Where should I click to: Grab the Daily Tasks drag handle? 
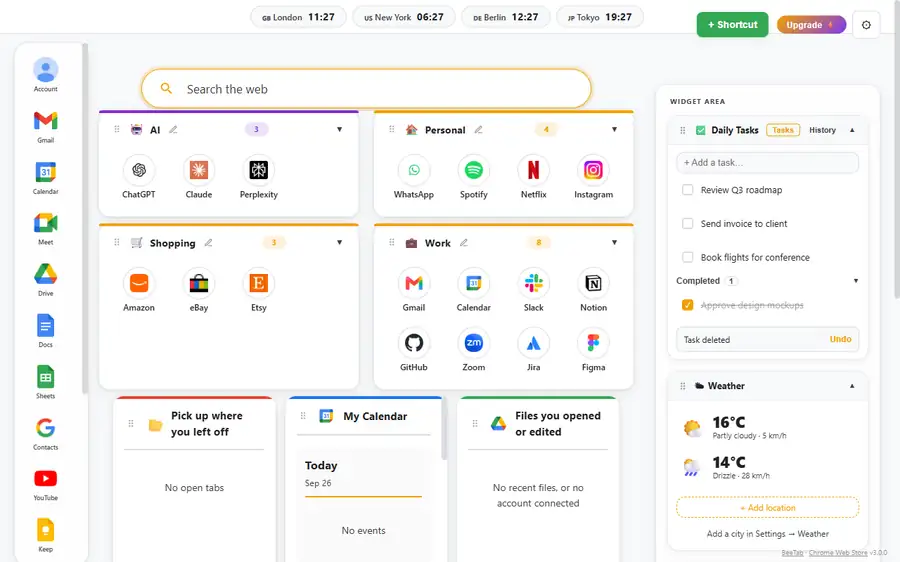pos(682,130)
